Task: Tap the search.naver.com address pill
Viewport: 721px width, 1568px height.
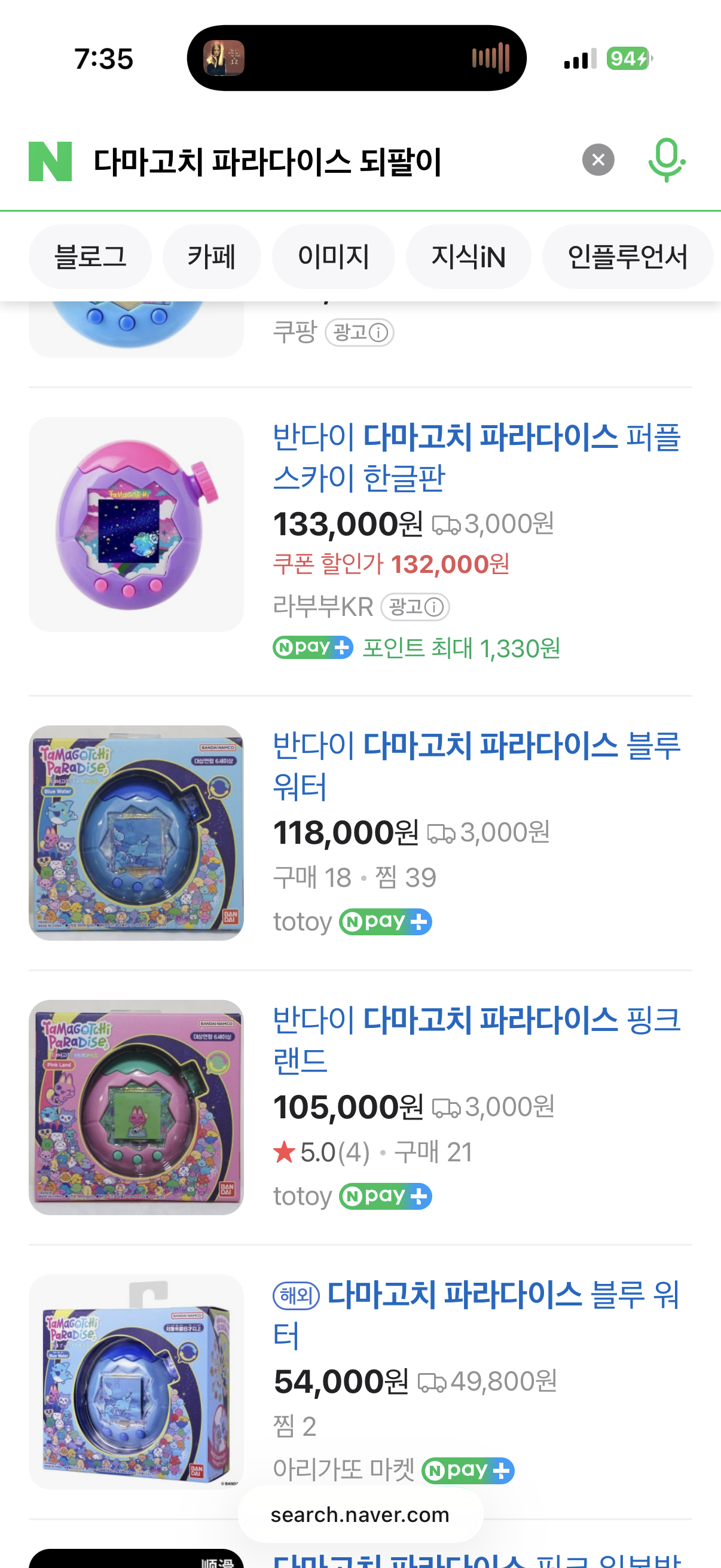Action: click(x=360, y=1514)
